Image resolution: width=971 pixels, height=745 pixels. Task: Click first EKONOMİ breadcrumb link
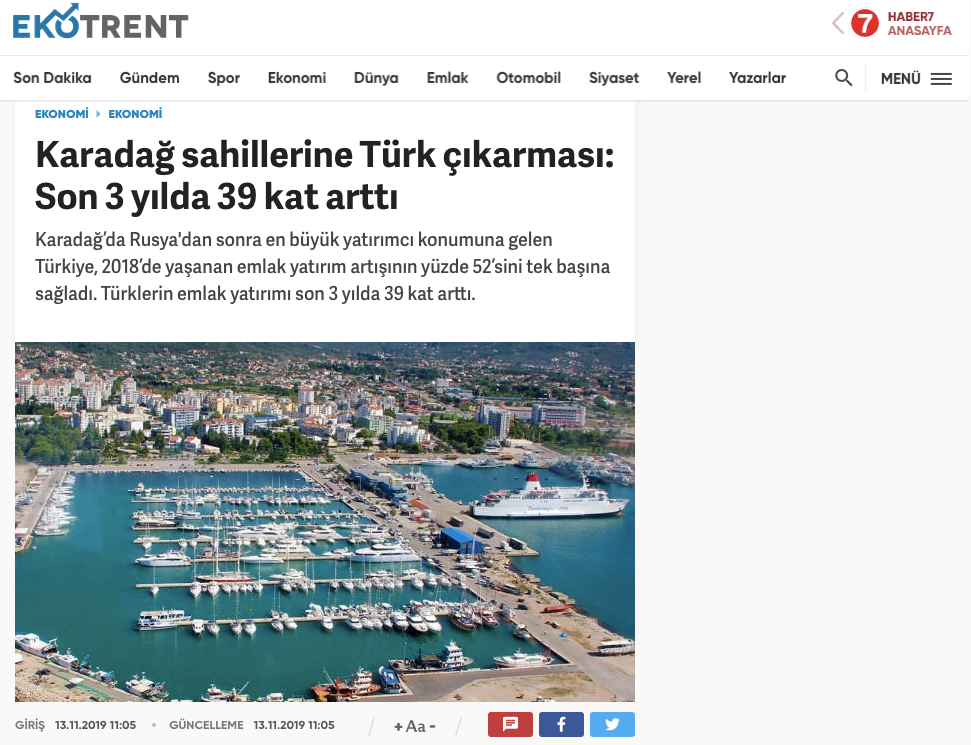(x=61, y=114)
